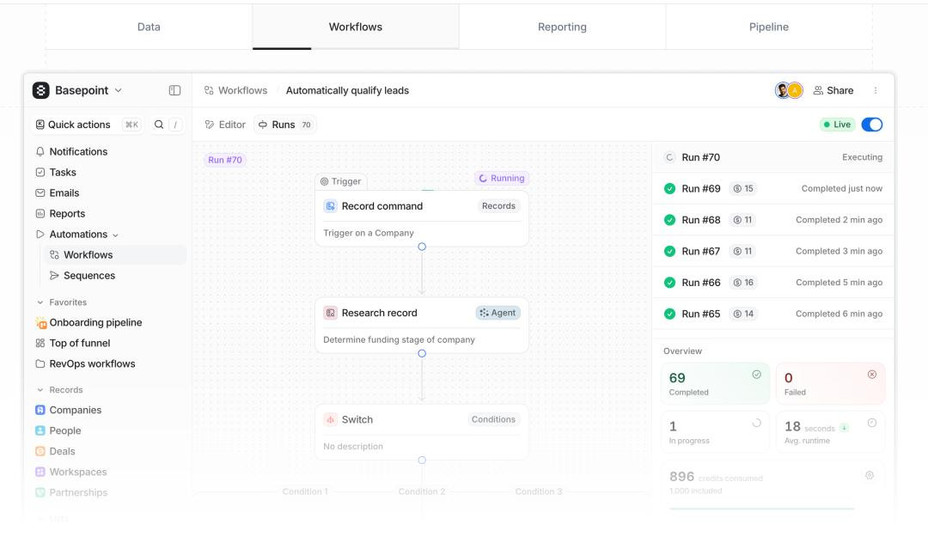Click the Trigger label tab

tap(341, 181)
